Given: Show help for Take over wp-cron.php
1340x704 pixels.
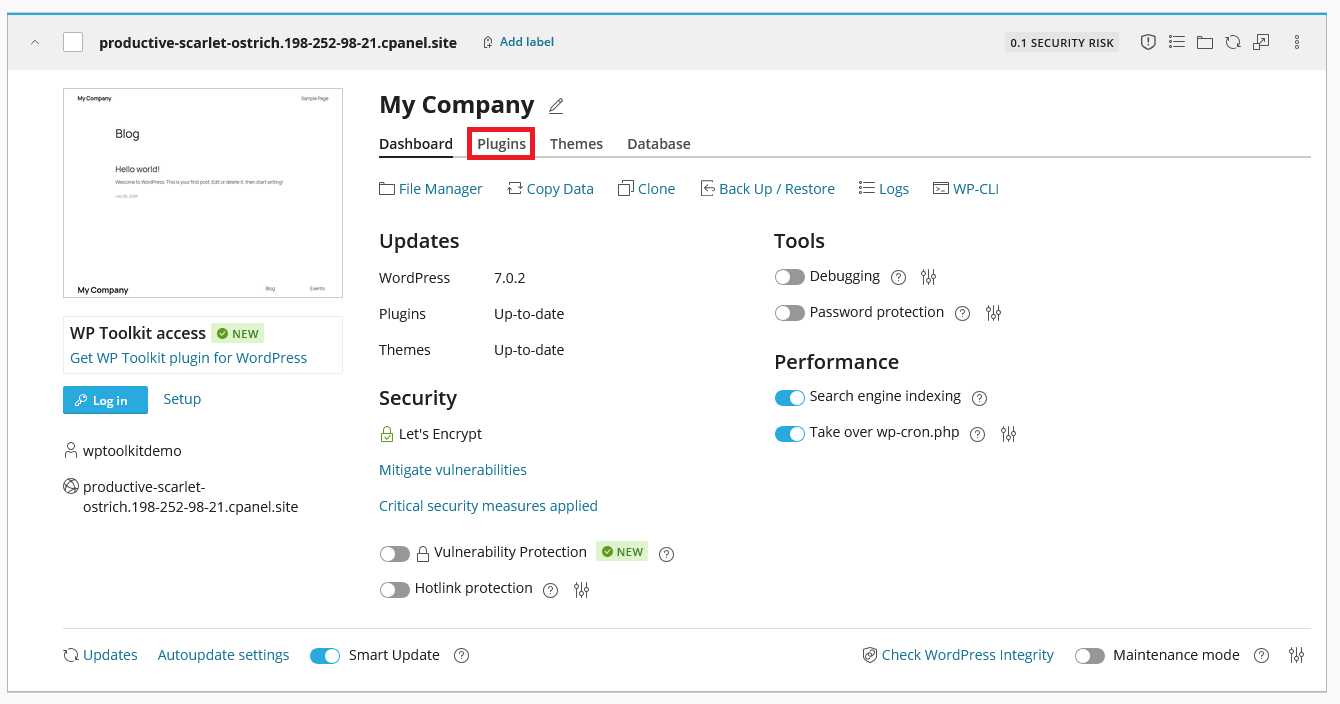Looking at the screenshot, I should 978,434.
